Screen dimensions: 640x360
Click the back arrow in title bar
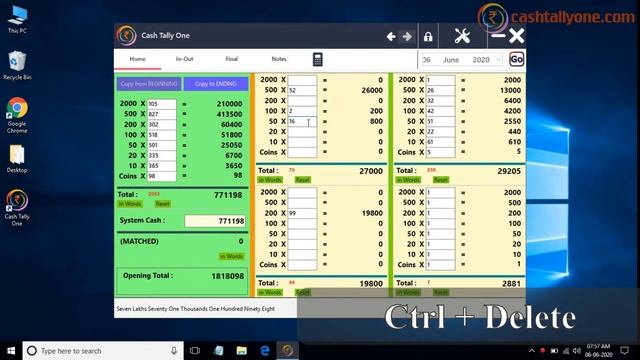click(x=391, y=37)
